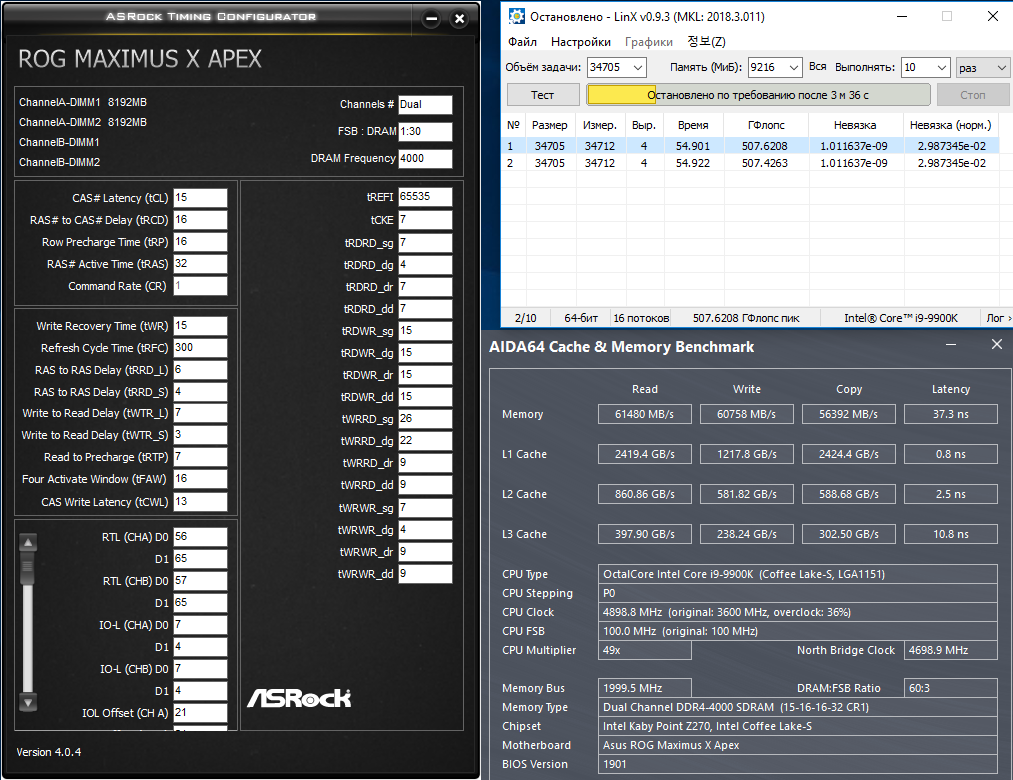Open the Графики menu in LinX
Screen dimensions: 1013x780
point(648,42)
